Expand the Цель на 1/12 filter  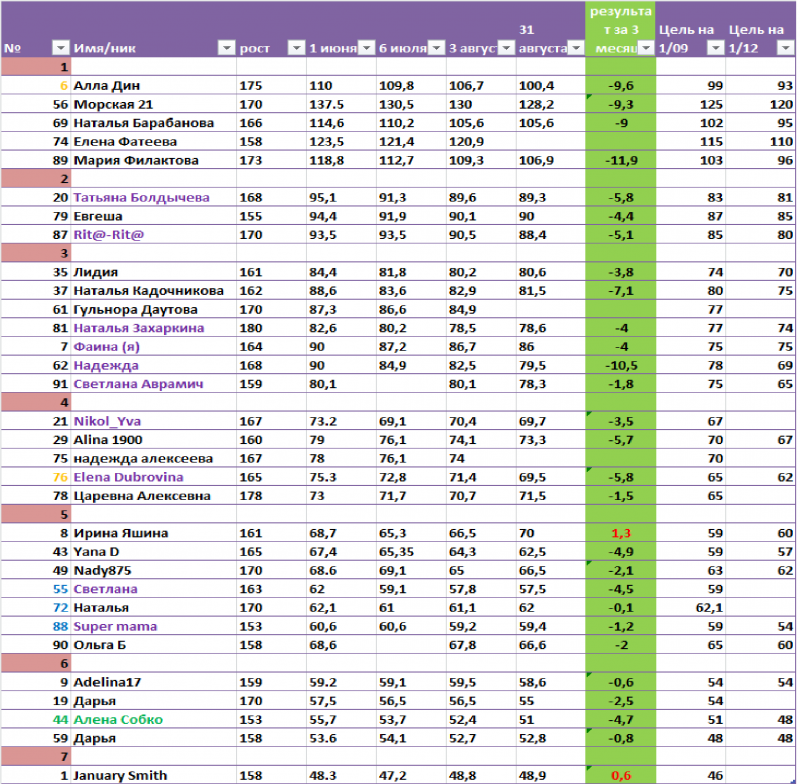click(785, 48)
